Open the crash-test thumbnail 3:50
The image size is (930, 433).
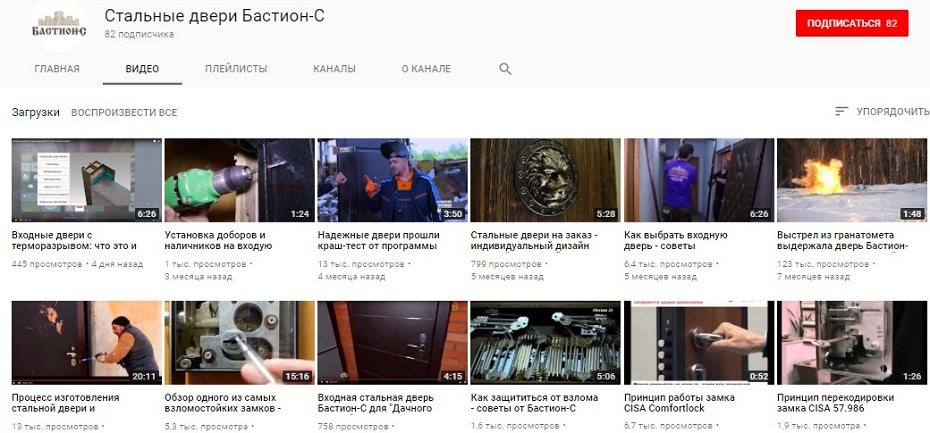coord(393,180)
